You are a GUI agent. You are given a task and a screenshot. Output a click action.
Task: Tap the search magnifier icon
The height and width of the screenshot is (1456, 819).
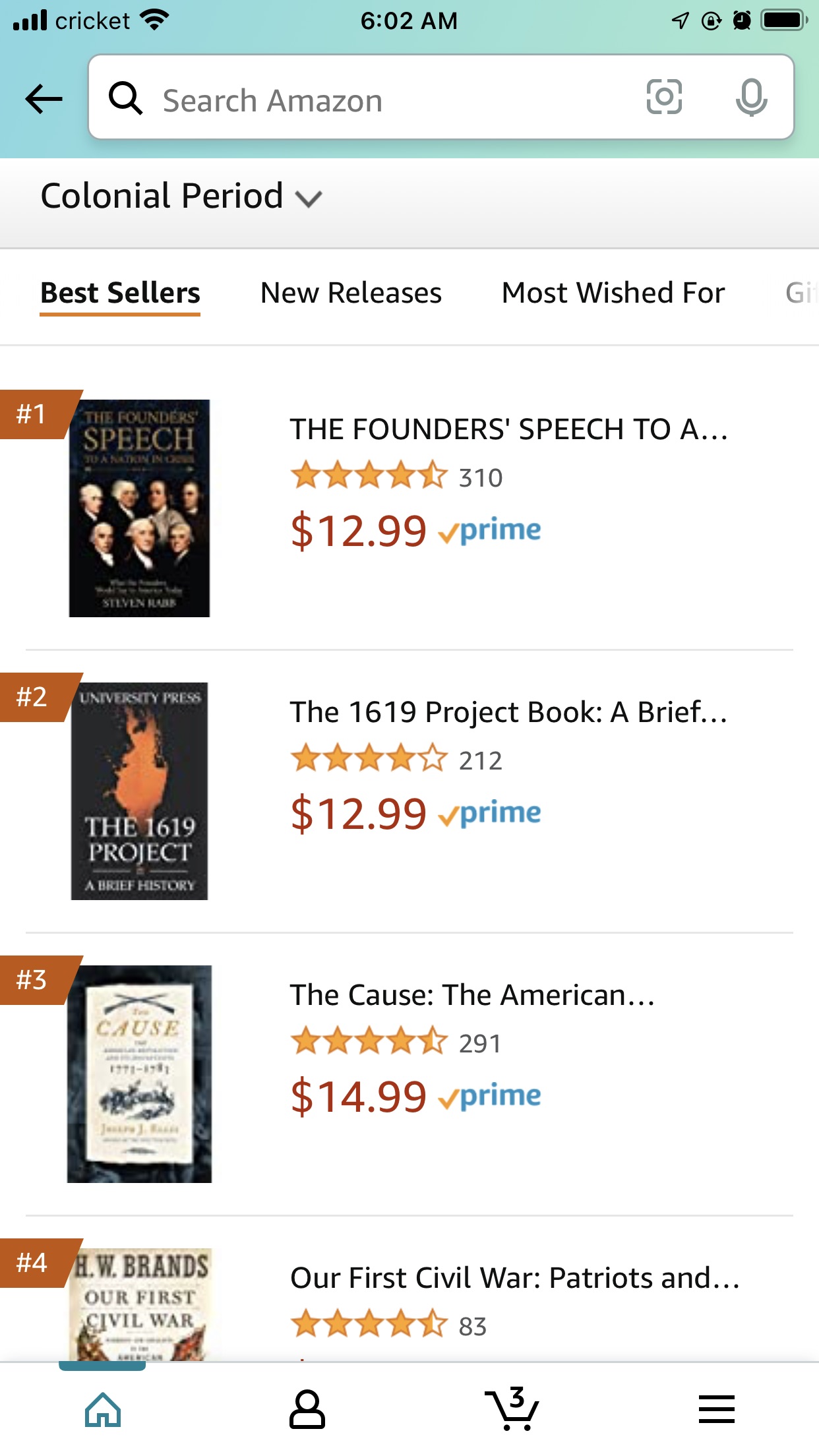pyautogui.click(x=125, y=99)
